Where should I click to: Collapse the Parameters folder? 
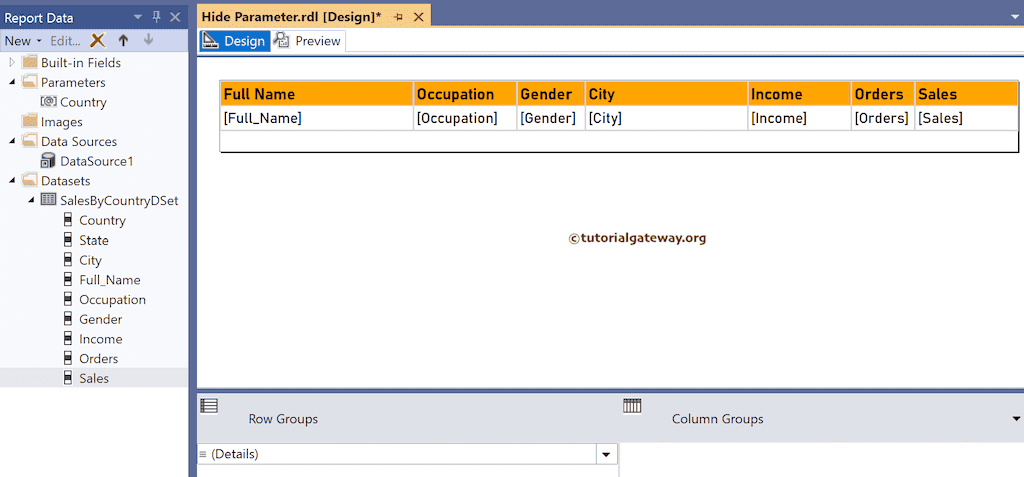click(x=12, y=82)
